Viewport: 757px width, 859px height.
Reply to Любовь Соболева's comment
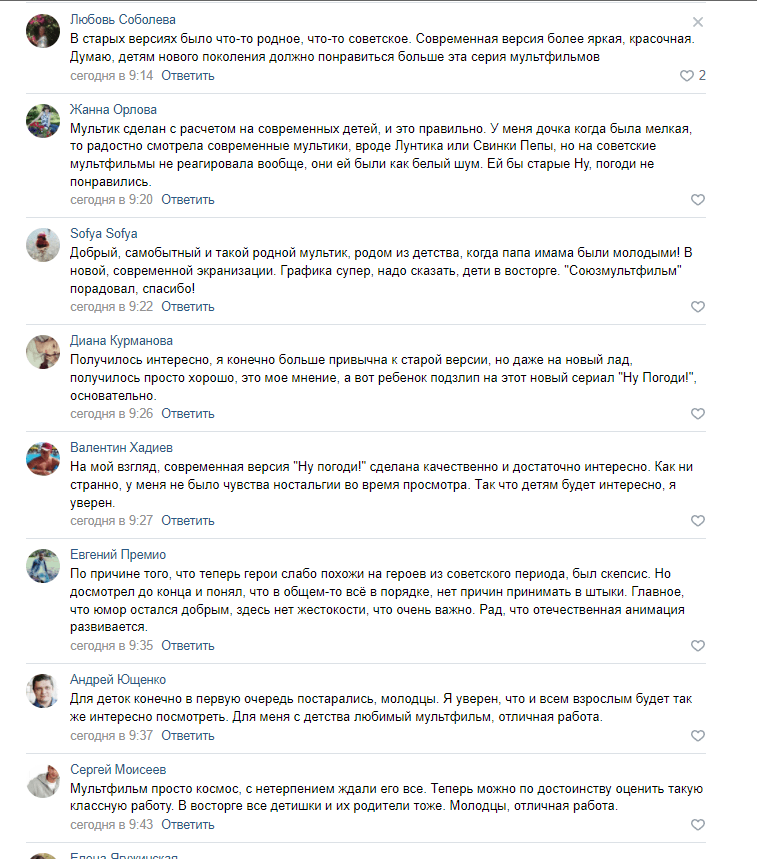point(188,75)
